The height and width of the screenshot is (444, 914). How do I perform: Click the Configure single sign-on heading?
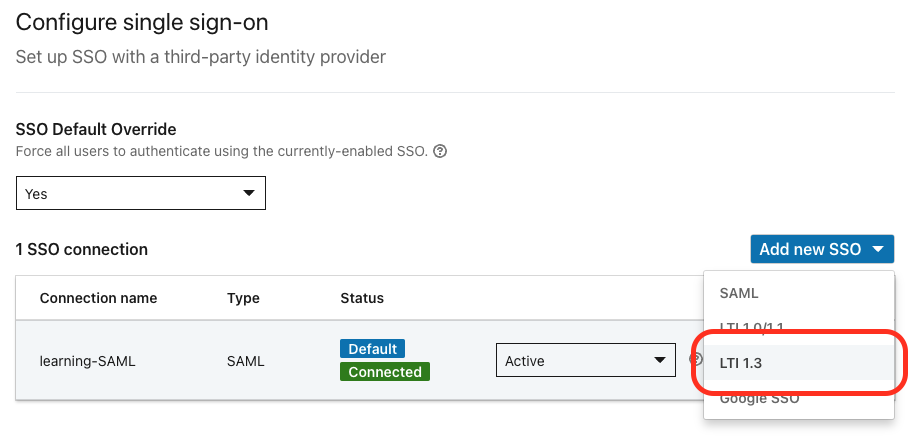point(142,21)
